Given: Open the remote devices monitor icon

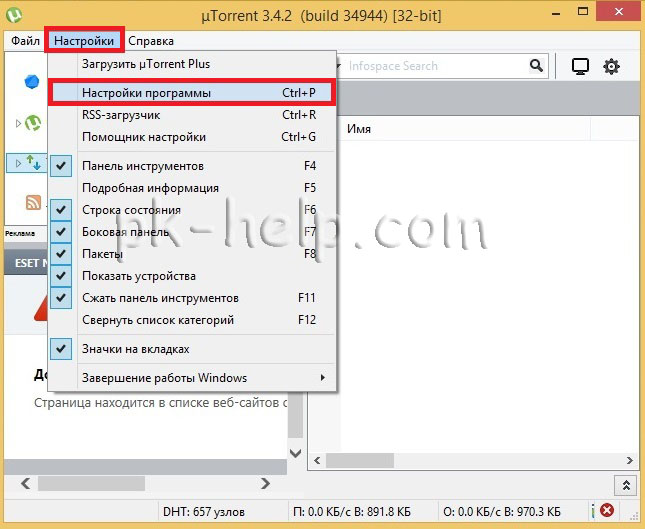Looking at the screenshot, I should click(580, 66).
